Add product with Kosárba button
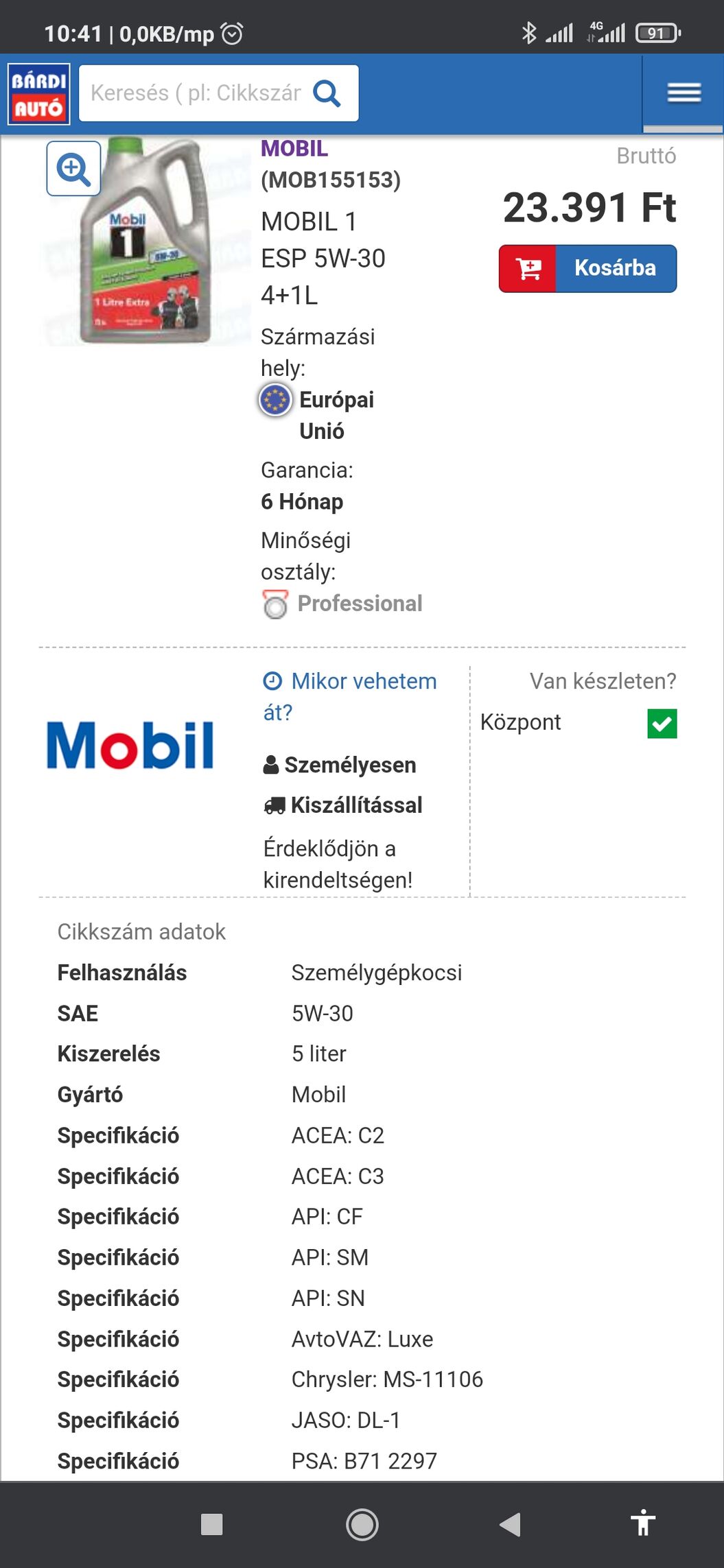The image size is (724, 1568). tap(615, 268)
